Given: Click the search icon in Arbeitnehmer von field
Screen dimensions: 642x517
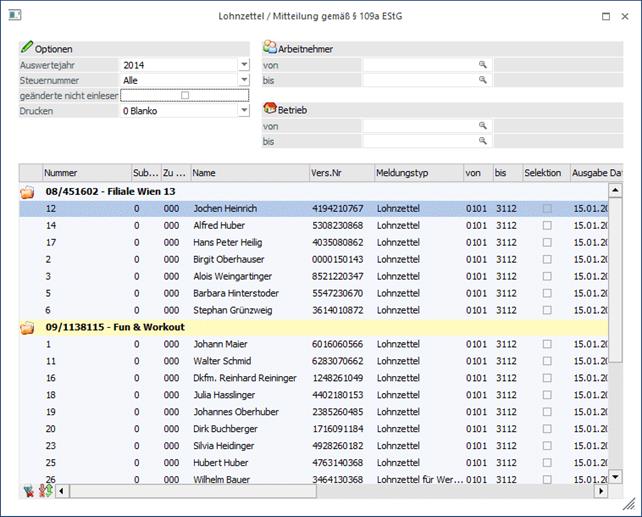Looking at the screenshot, I should [x=482, y=64].
